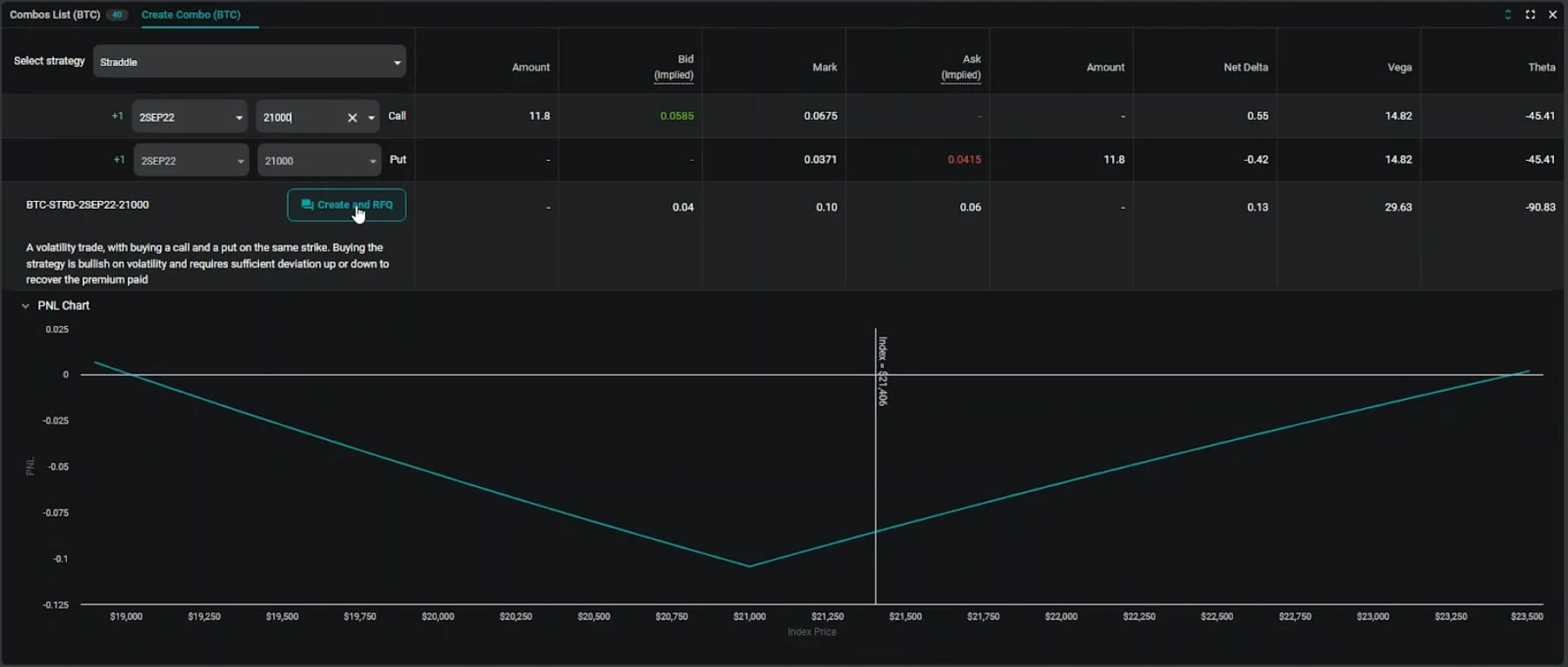Click the Put row net delta -0.42

[1256, 159]
